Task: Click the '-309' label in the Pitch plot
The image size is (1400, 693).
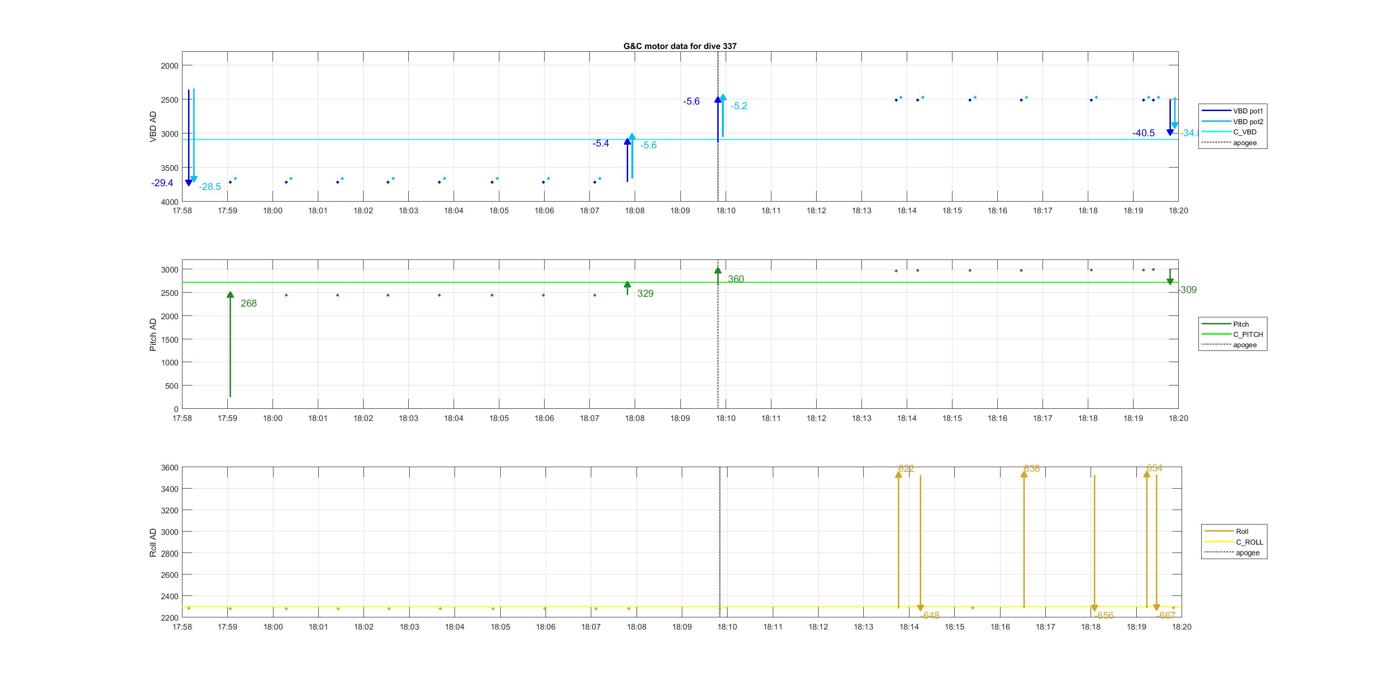Action: pyautogui.click(x=1187, y=290)
